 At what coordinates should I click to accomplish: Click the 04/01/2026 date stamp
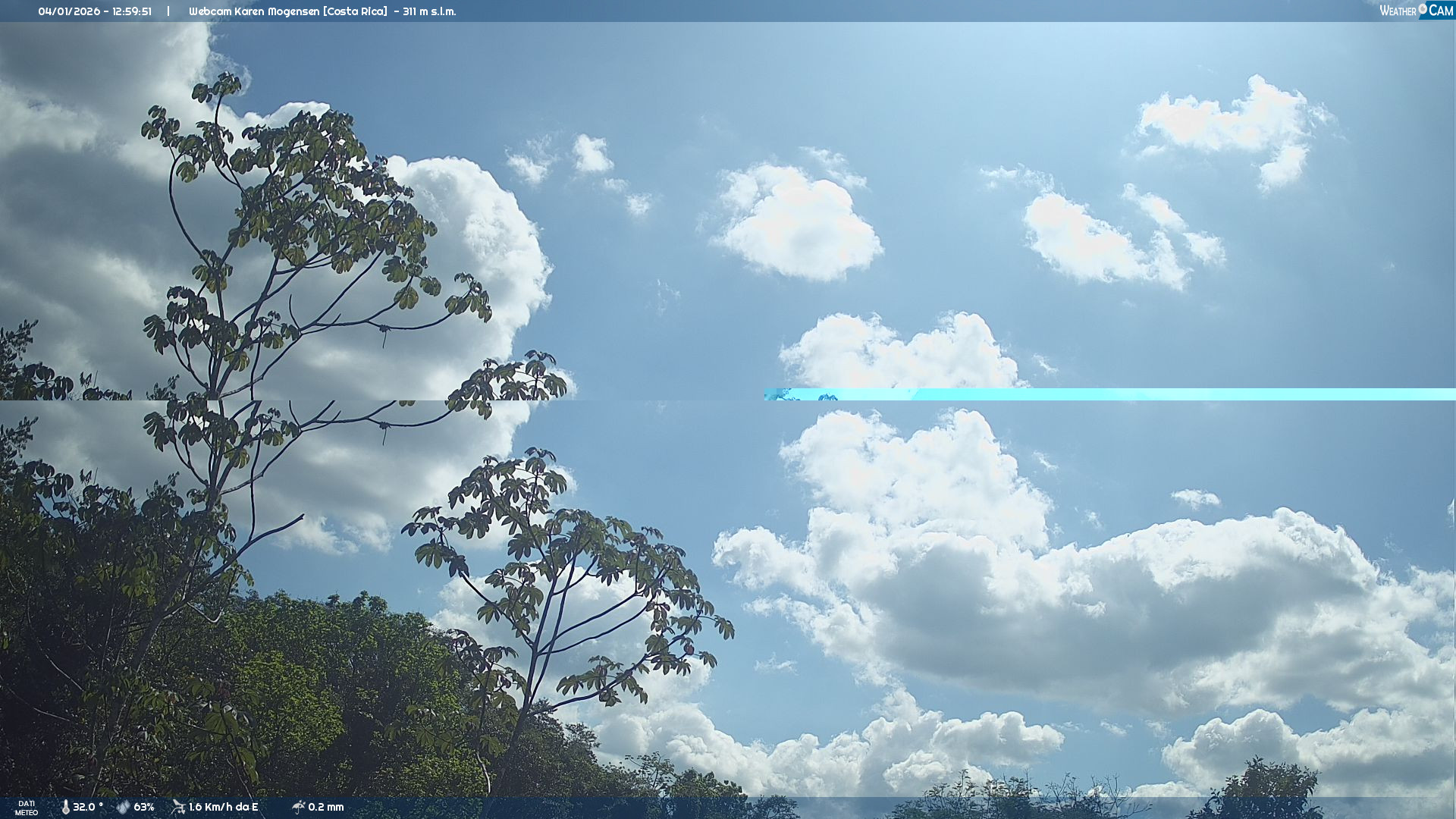pos(69,11)
